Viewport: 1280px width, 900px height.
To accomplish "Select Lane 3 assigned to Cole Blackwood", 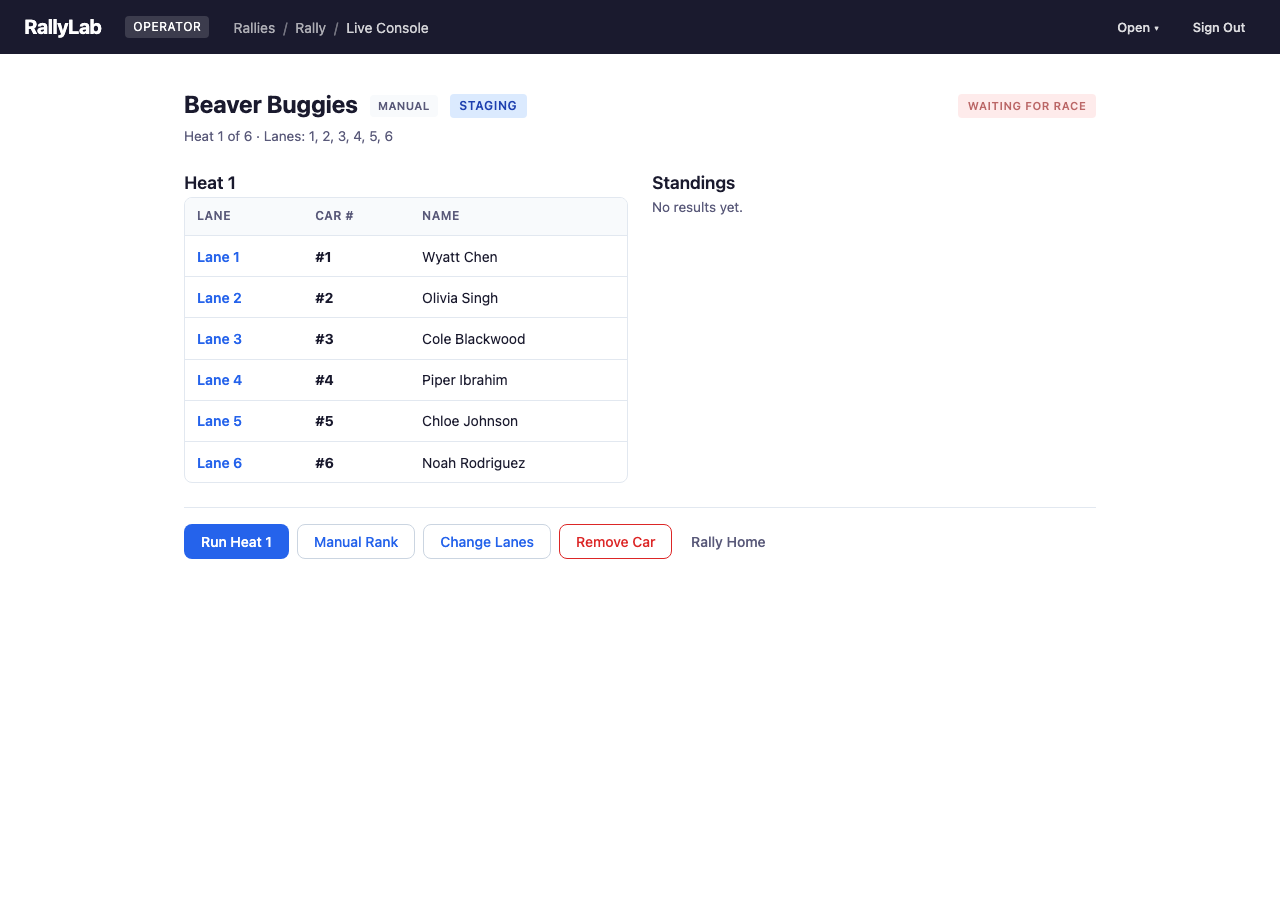I will 219,339.
